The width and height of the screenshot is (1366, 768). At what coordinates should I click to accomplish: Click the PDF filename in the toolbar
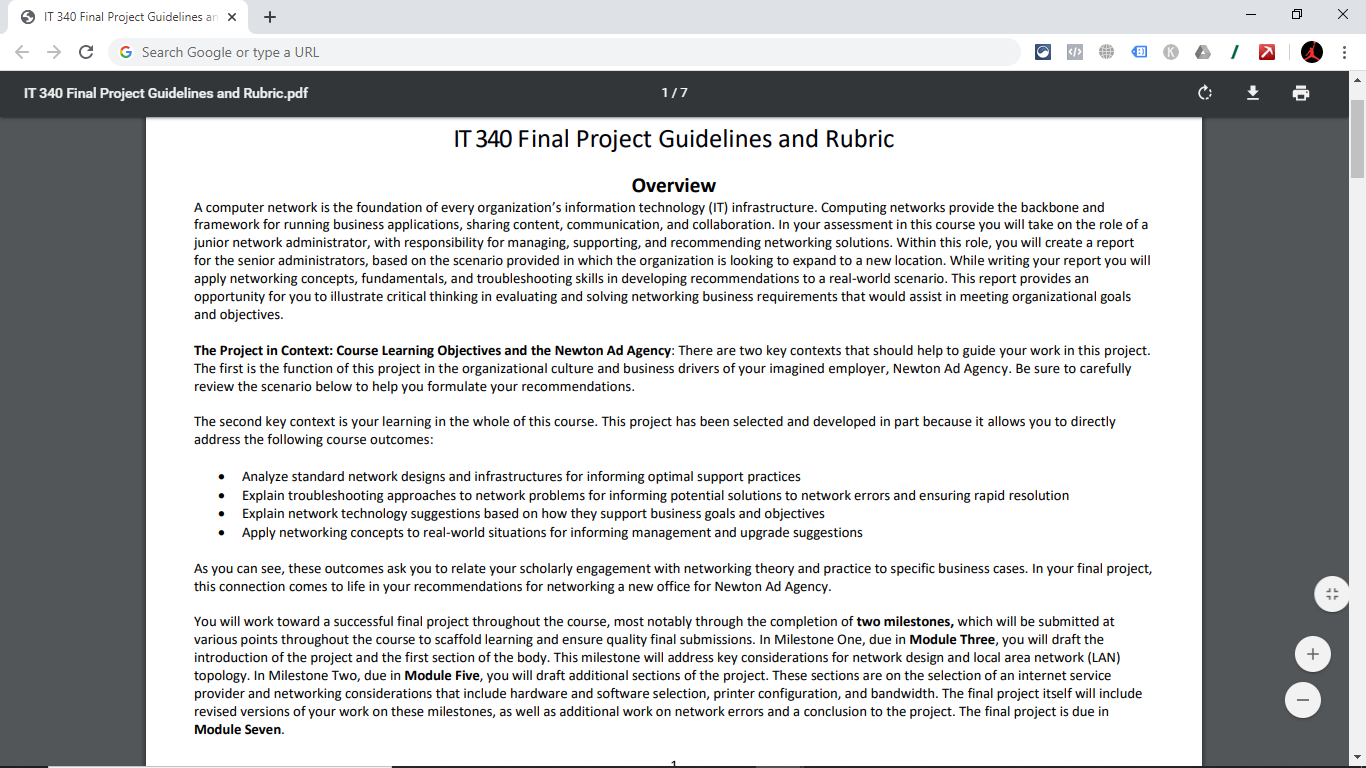[166, 93]
